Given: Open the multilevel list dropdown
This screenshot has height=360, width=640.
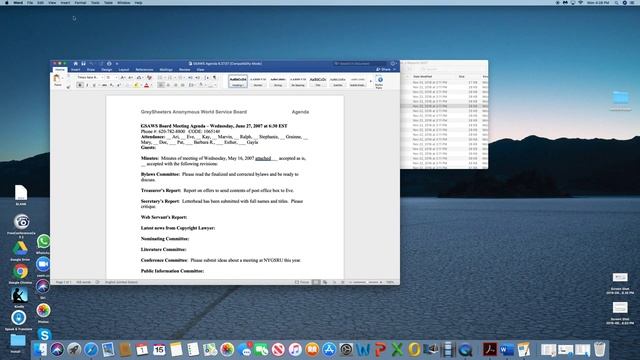Looking at the screenshot, I should [184, 77].
